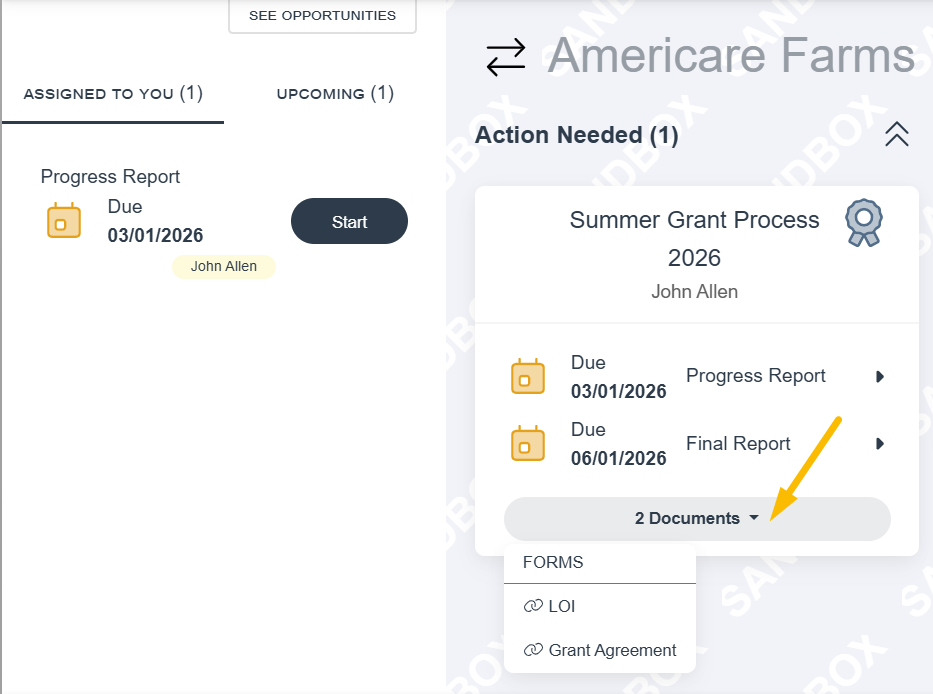Click the Progress Report title in left panel
933x694 pixels.
tap(110, 177)
